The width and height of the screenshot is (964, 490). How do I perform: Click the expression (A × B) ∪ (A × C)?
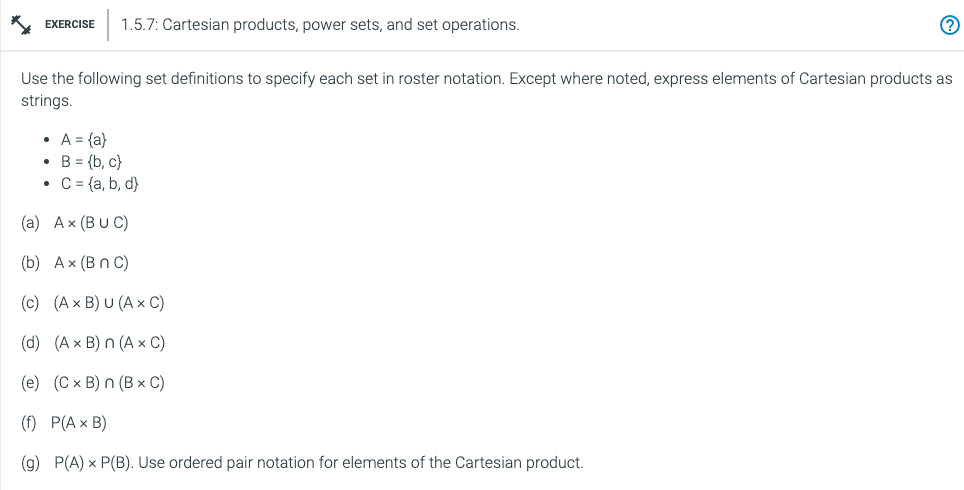point(109,303)
